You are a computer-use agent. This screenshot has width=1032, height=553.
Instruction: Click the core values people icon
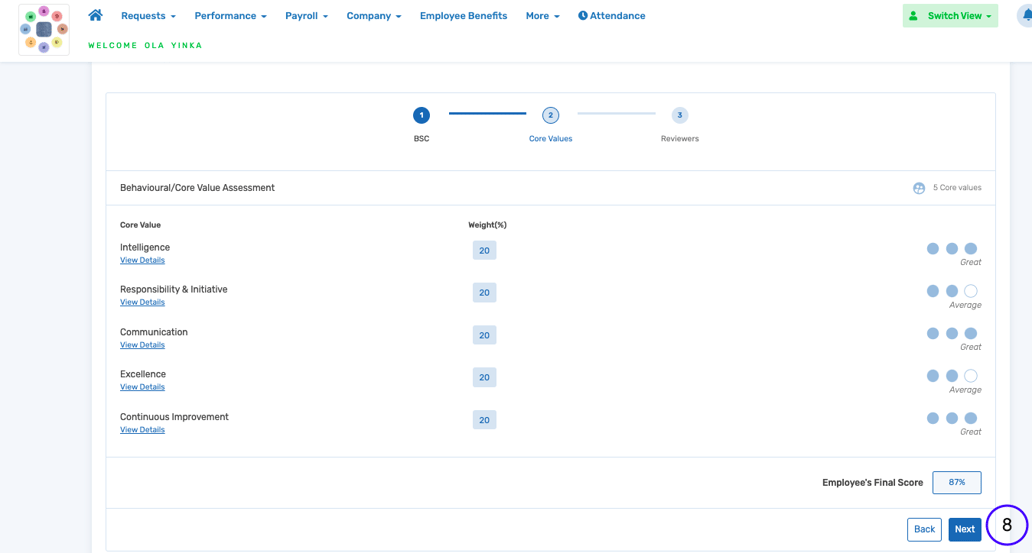tap(919, 188)
